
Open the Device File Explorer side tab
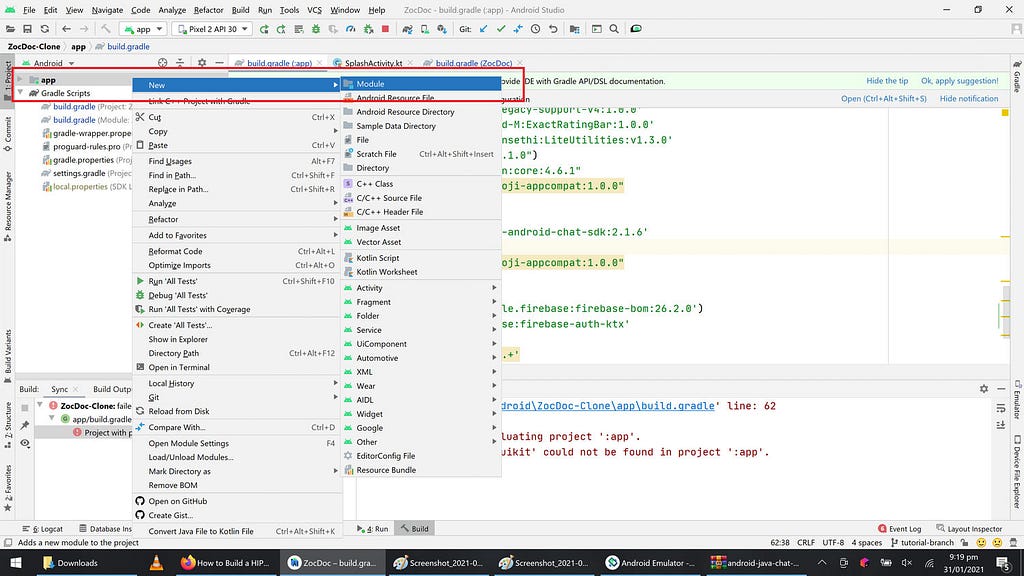tap(1017, 473)
